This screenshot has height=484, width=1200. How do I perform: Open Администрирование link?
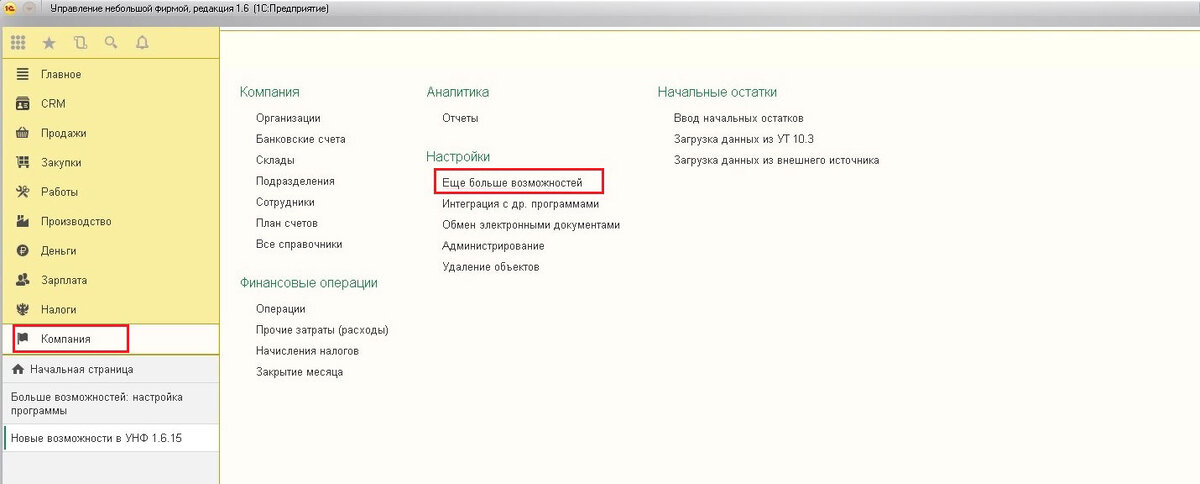[x=493, y=246]
